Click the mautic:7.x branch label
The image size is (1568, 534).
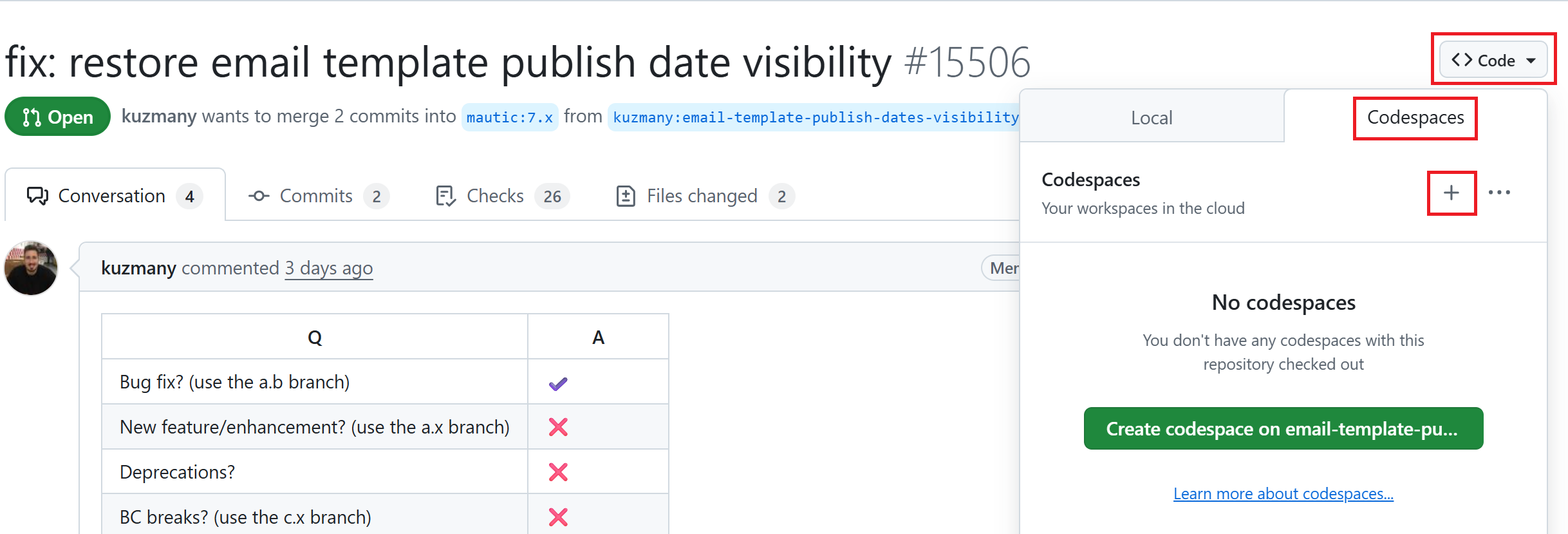click(509, 117)
